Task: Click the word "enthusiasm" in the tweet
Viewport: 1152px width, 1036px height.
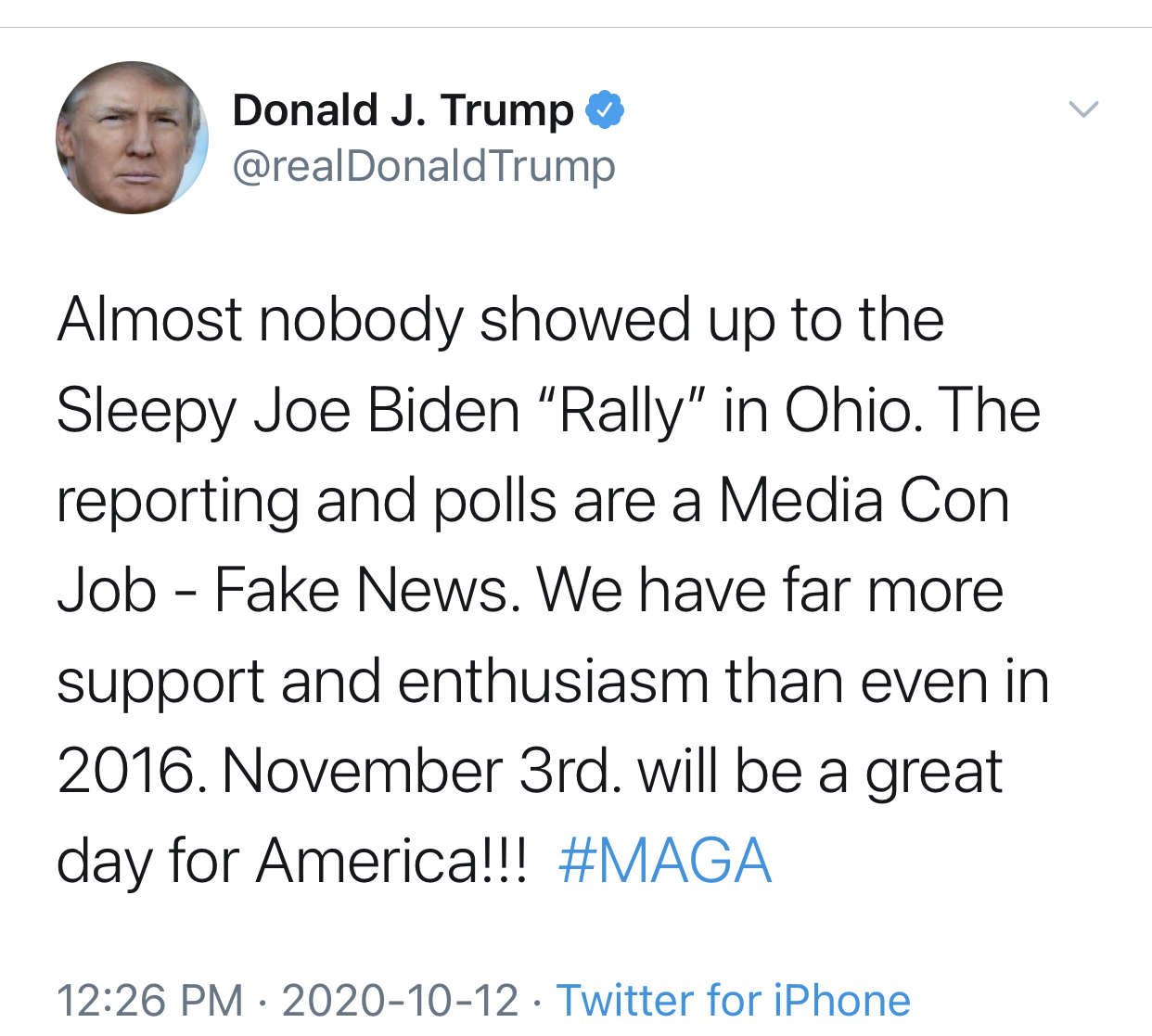Action: [x=553, y=681]
